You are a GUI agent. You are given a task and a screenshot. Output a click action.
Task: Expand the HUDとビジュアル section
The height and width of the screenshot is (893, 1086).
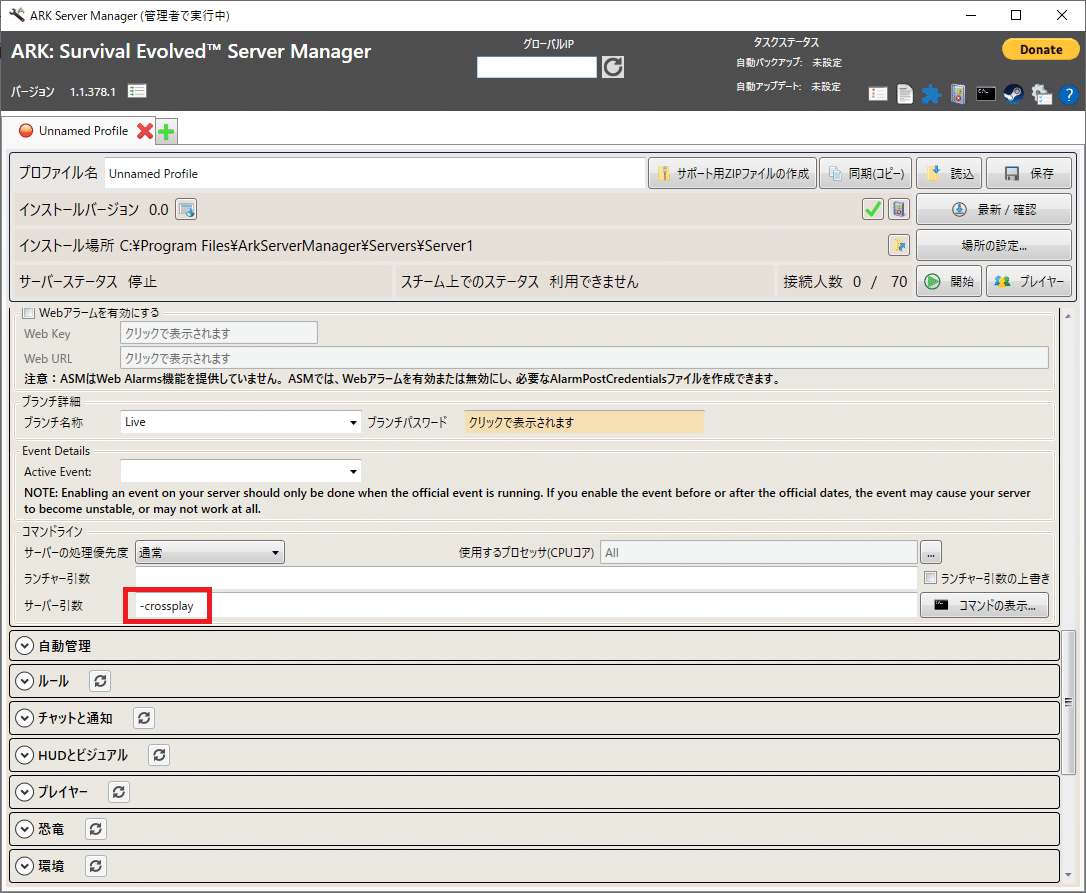(25, 755)
